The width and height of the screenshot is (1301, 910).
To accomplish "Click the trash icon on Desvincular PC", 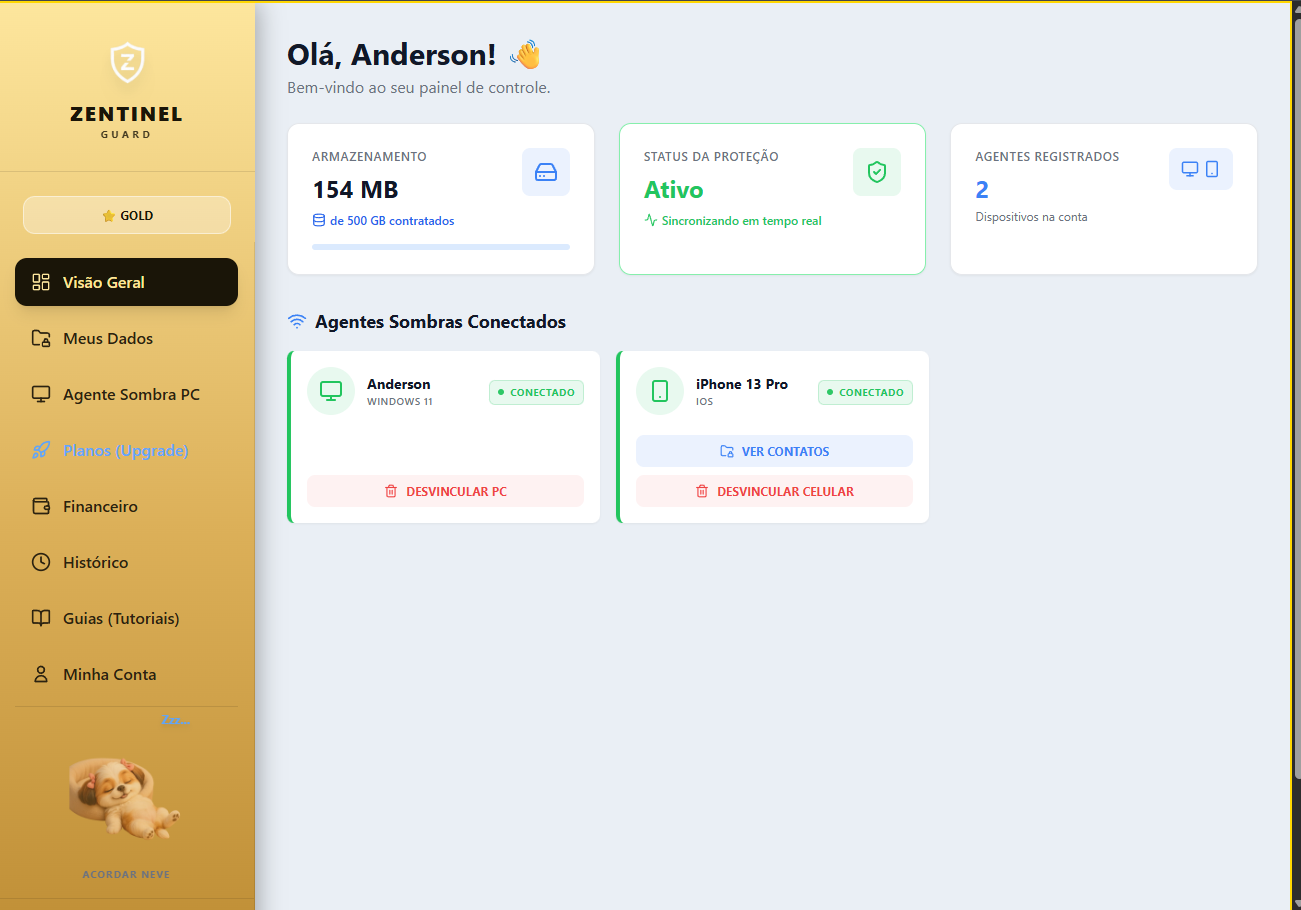I will (391, 491).
